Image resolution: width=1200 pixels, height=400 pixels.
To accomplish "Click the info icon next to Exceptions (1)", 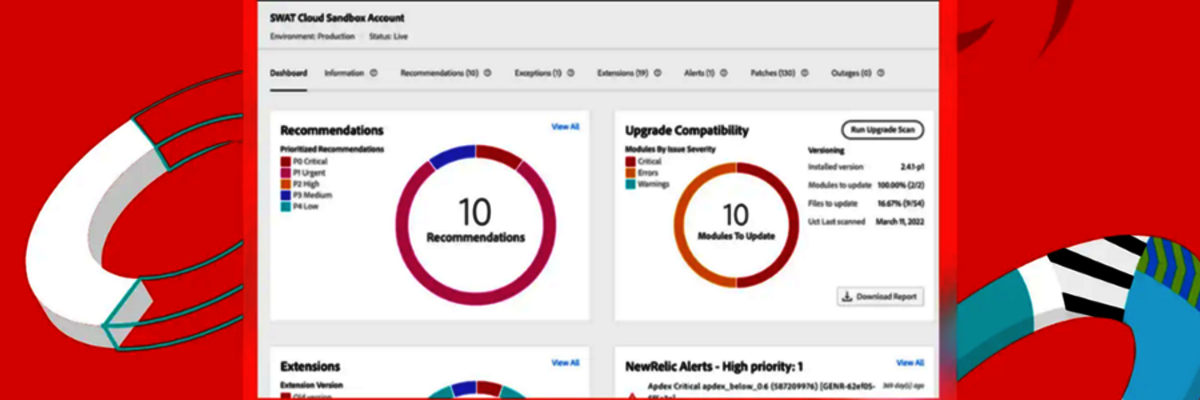I will tap(571, 73).
